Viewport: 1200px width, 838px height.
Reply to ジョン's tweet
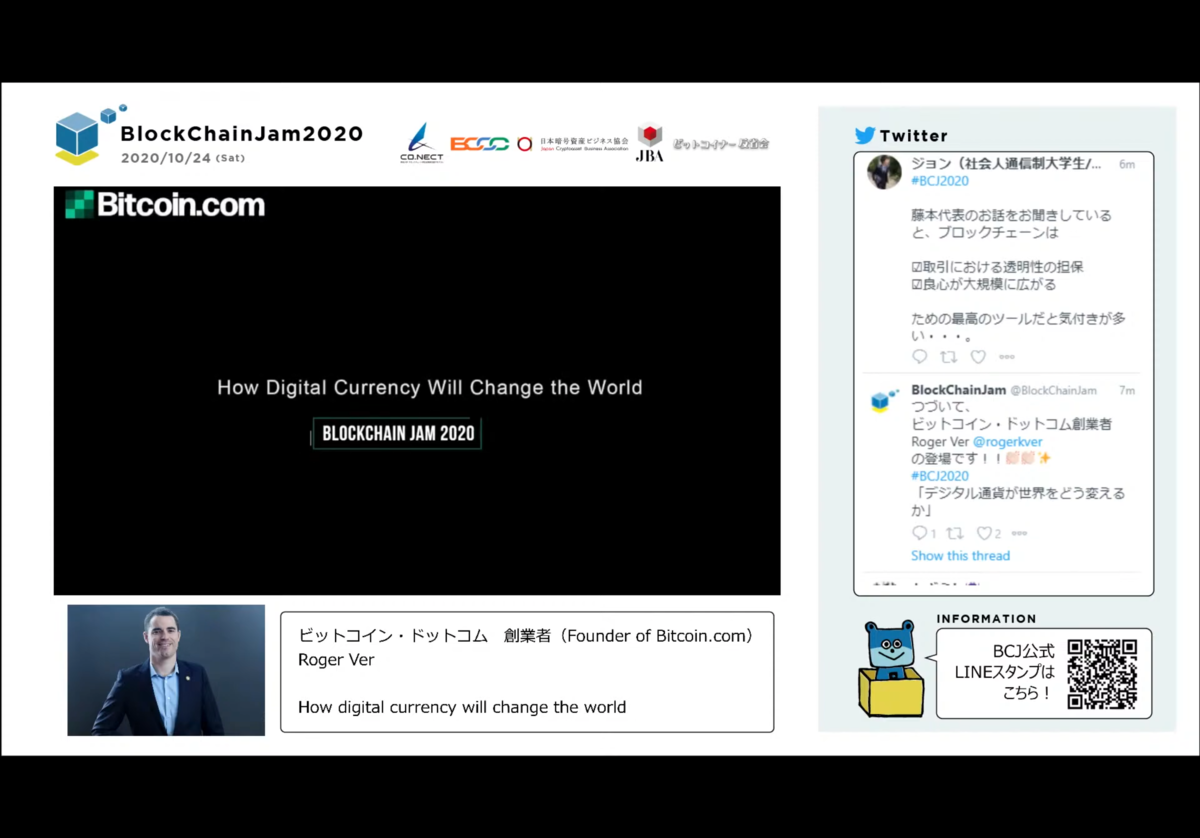(x=920, y=357)
